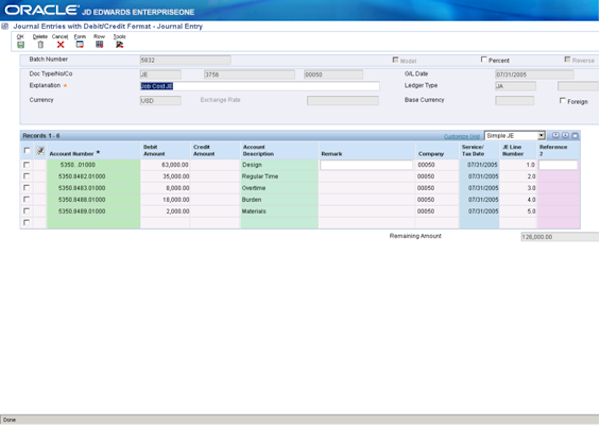The height and width of the screenshot is (426, 600).
Task: Click the Base Currency field
Action: point(514,101)
